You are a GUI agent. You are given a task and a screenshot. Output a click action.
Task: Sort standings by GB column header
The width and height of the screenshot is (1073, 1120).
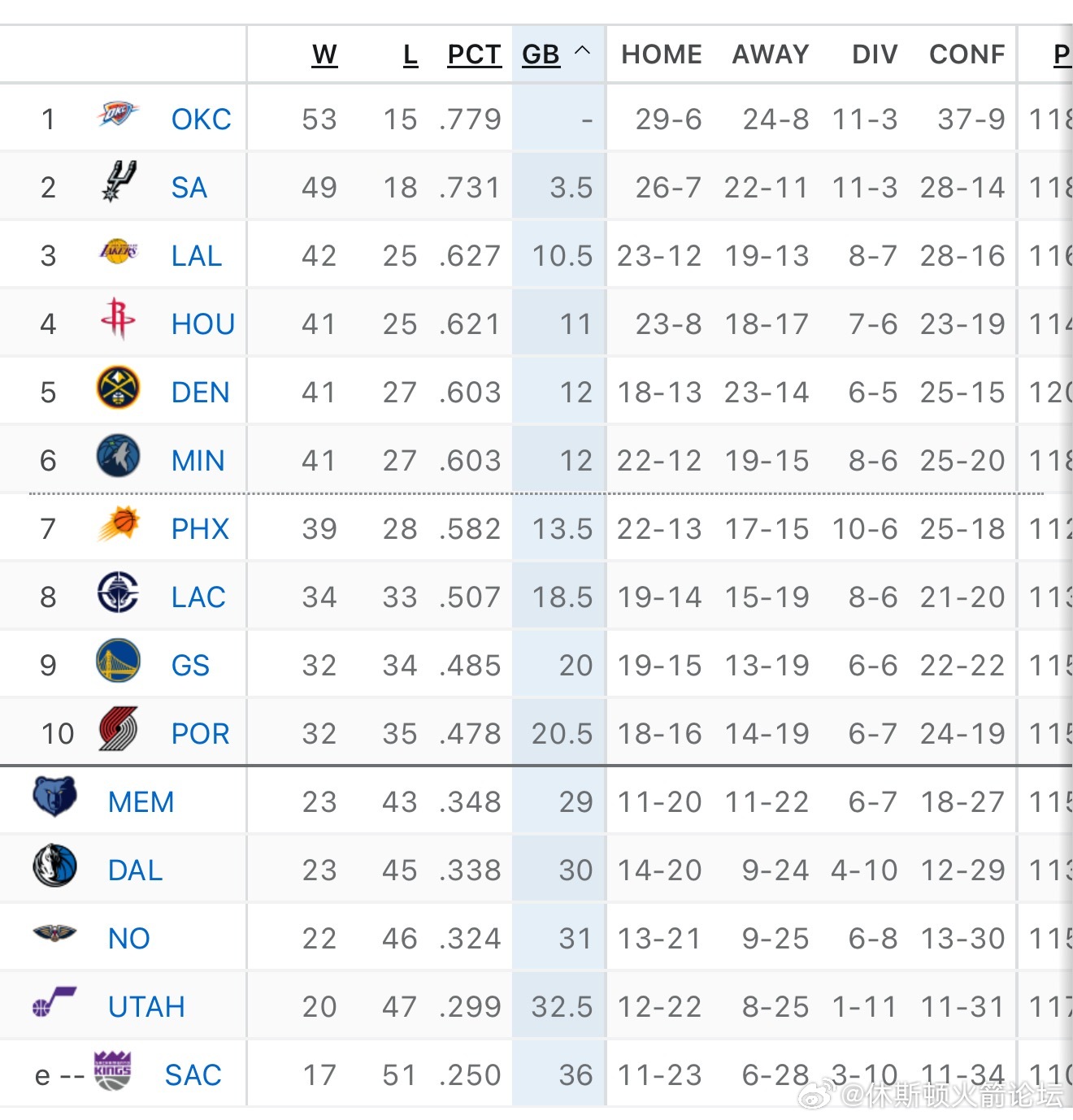coord(541,54)
